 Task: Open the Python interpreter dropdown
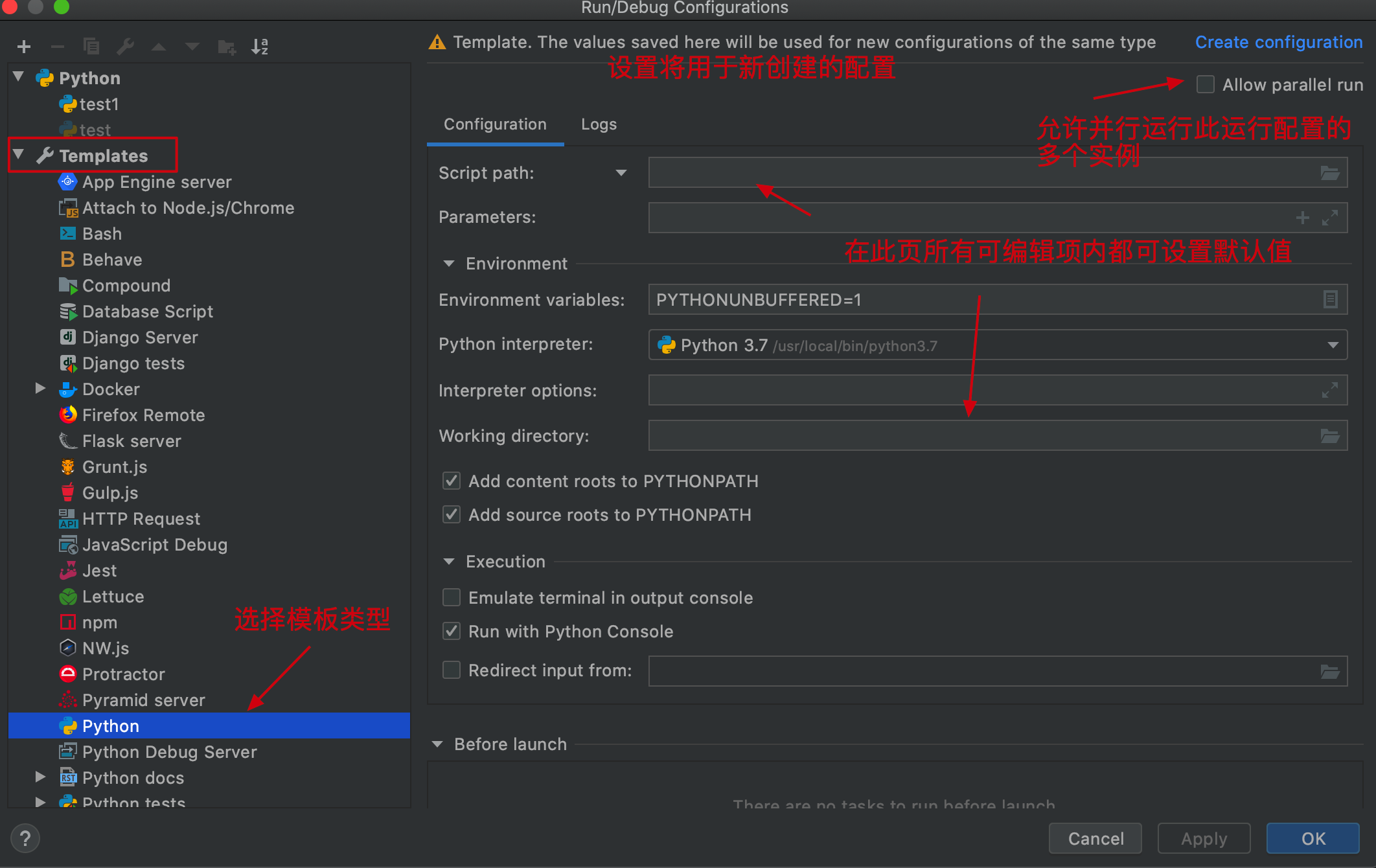click(1333, 345)
